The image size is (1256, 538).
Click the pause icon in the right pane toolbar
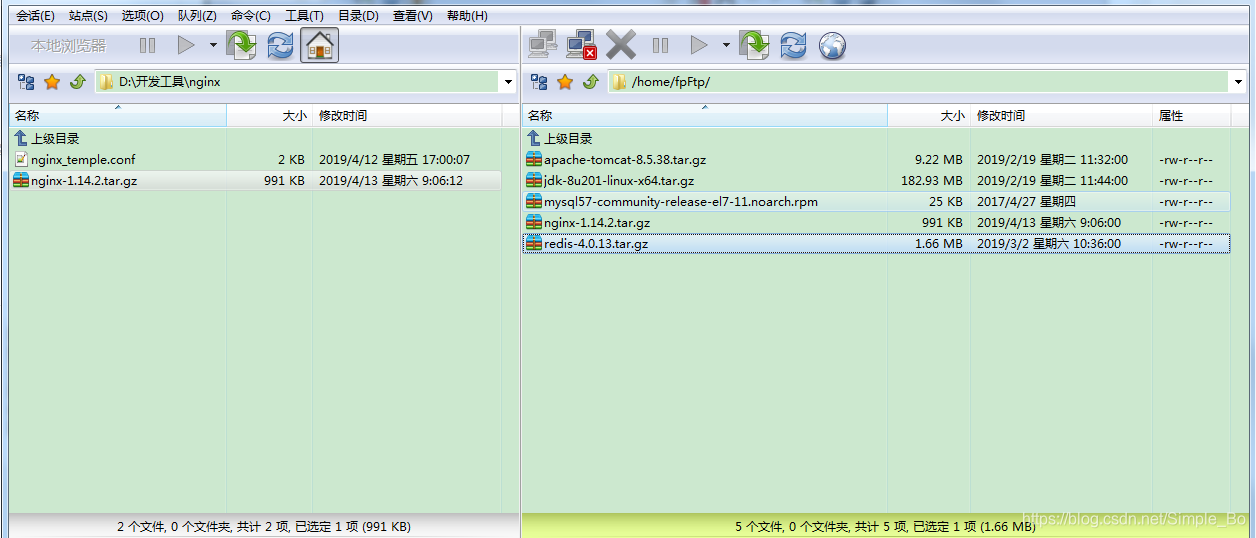click(x=660, y=45)
